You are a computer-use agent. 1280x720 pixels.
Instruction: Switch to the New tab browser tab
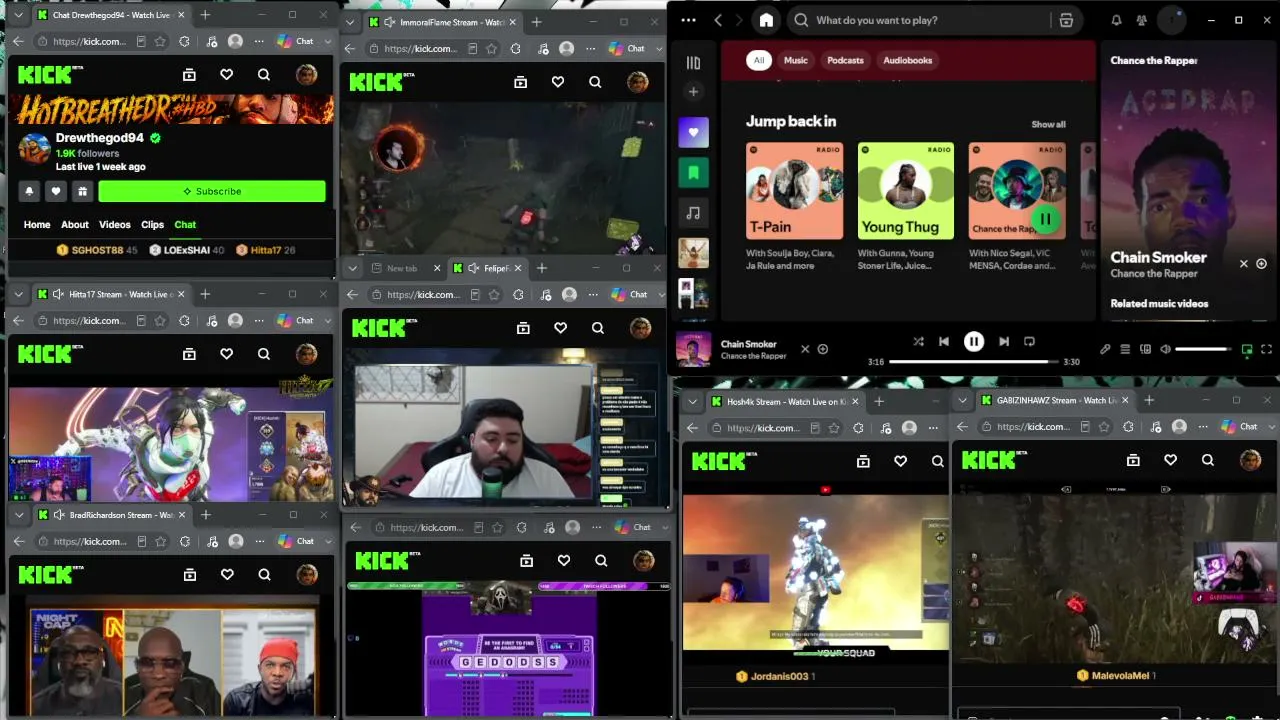tap(401, 268)
